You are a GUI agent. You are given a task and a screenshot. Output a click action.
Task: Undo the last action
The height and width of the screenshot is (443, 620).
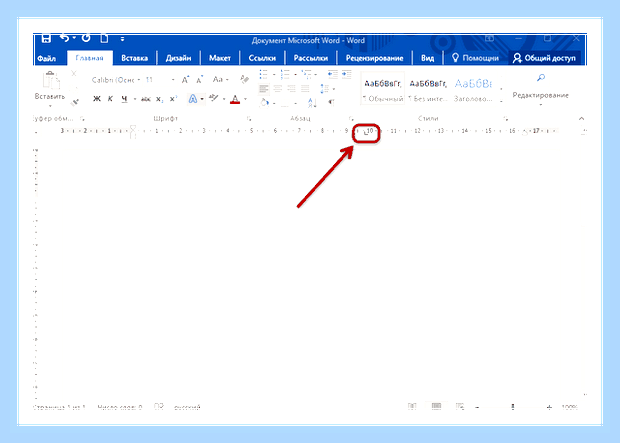64,38
